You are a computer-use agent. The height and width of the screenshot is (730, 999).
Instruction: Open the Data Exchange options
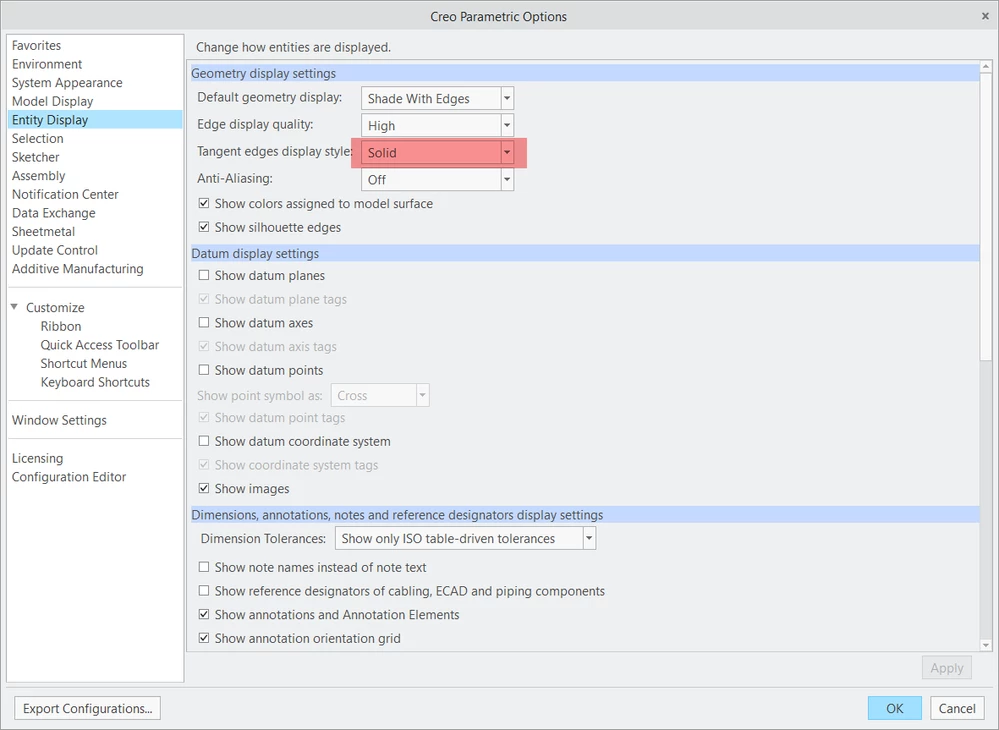pos(54,213)
